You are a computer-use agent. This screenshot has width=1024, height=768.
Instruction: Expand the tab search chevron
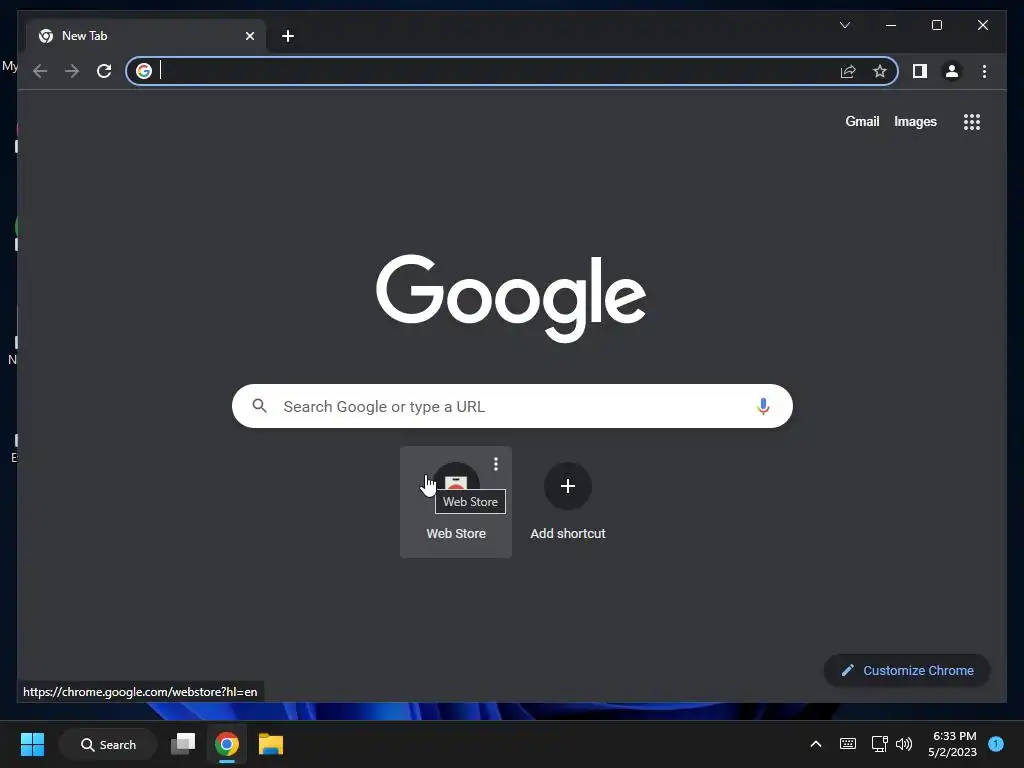tap(844, 25)
